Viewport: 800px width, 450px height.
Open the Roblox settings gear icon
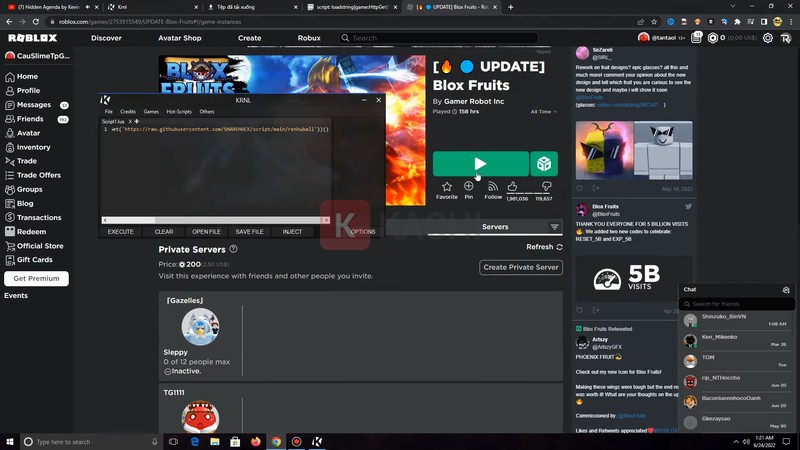point(767,38)
